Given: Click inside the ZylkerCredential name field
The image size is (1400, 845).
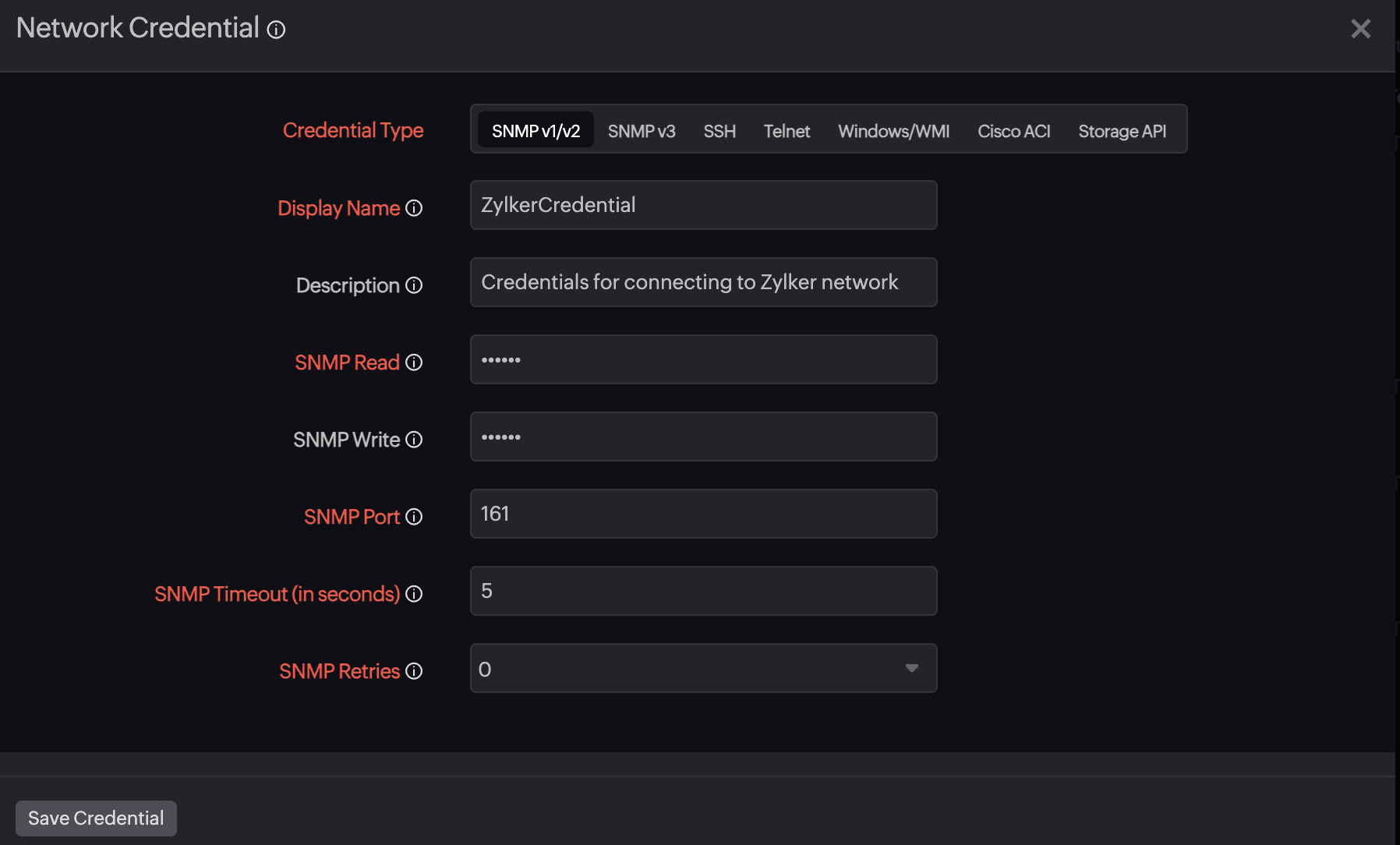Looking at the screenshot, I should pos(702,204).
